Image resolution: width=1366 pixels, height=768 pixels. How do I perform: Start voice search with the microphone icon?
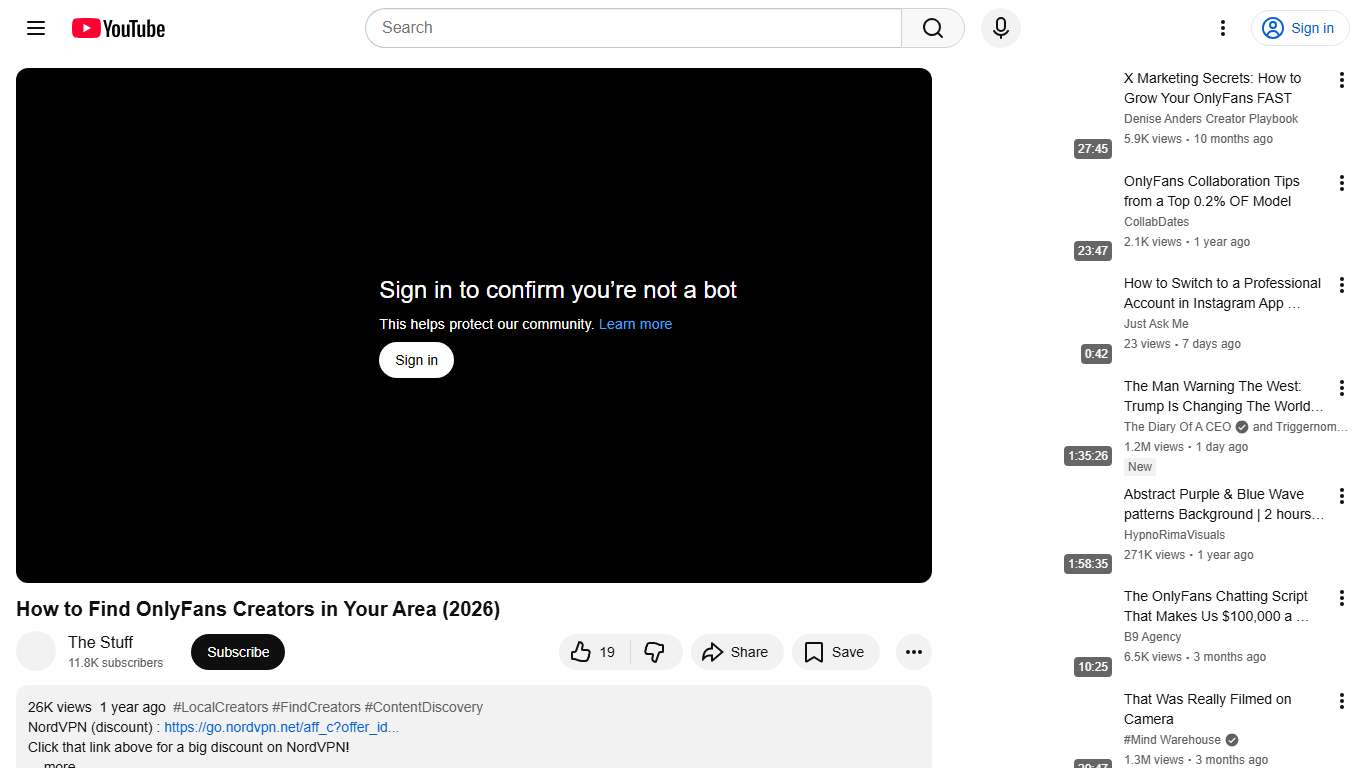[x=1000, y=28]
